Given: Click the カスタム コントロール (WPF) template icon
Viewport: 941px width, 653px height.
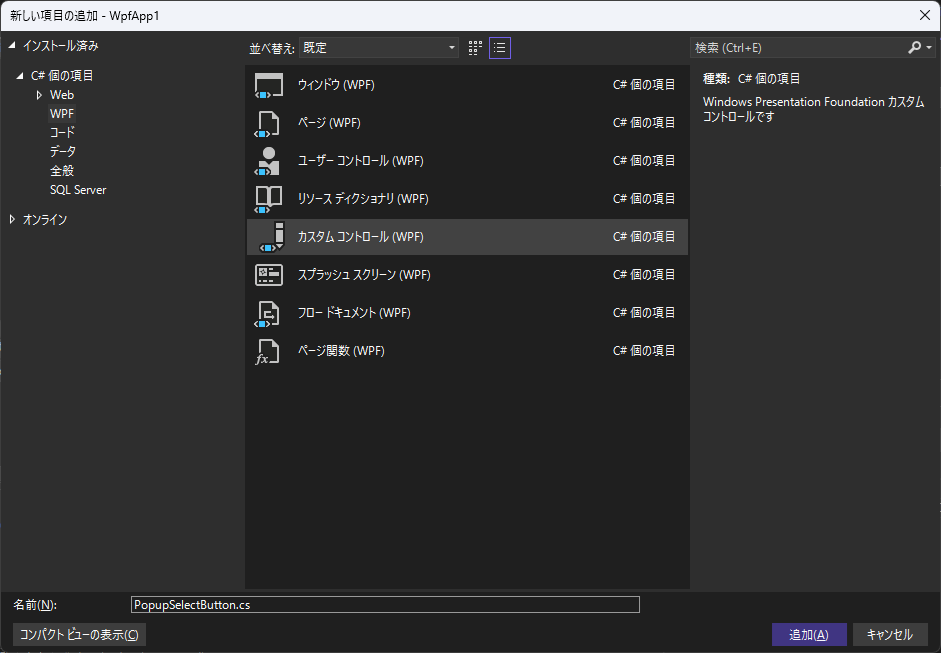Looking at the screenshot, I should [268, 237].
